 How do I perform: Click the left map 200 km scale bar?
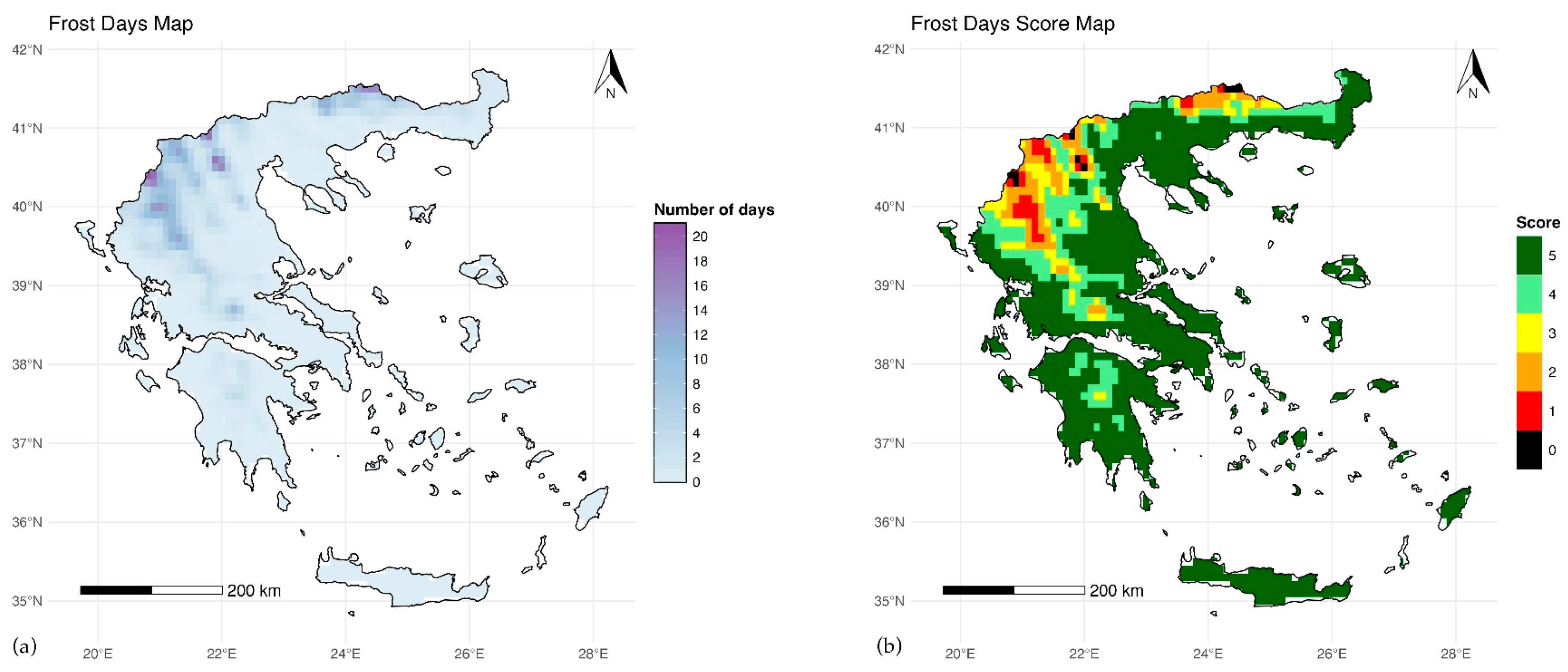coord(151,590)
